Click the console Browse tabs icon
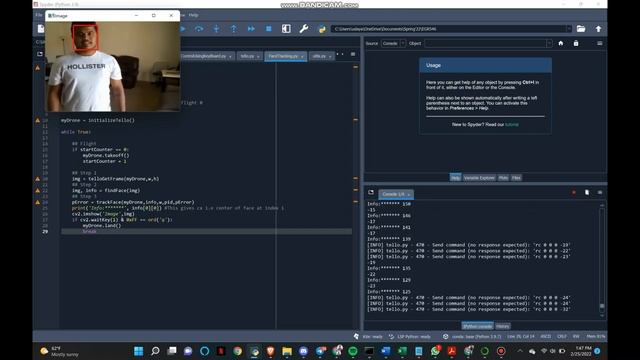 point(371,192)
